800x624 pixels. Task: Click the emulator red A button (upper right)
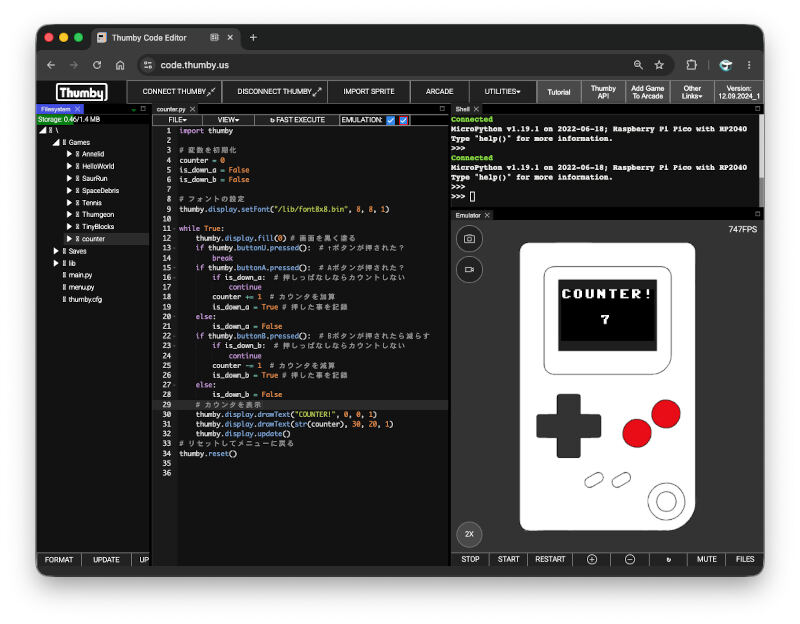(666, 414)
